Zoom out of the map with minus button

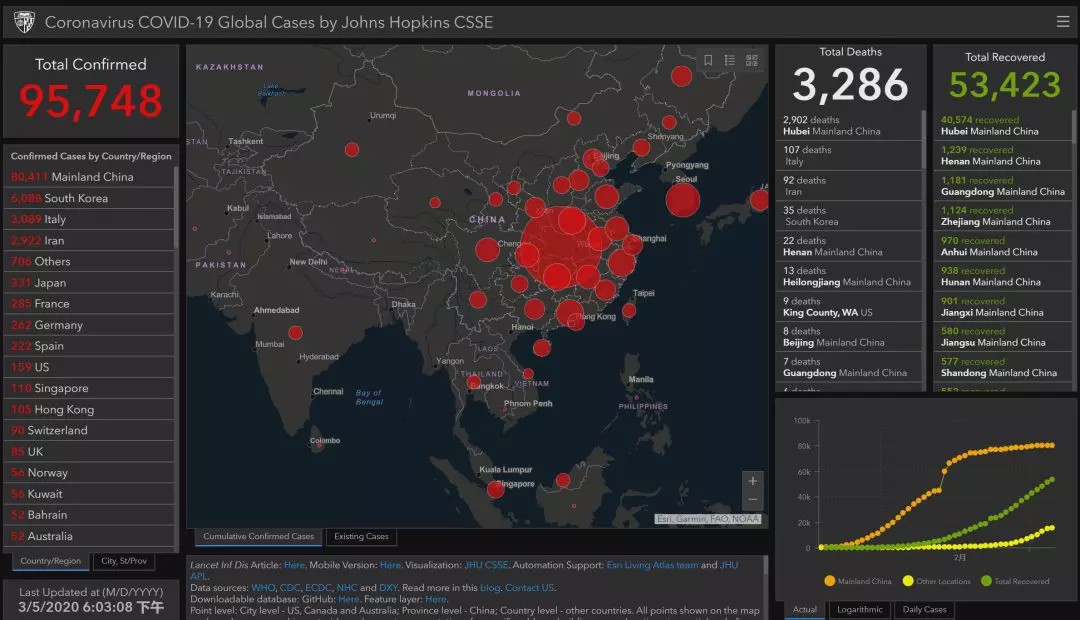[753, 500]
